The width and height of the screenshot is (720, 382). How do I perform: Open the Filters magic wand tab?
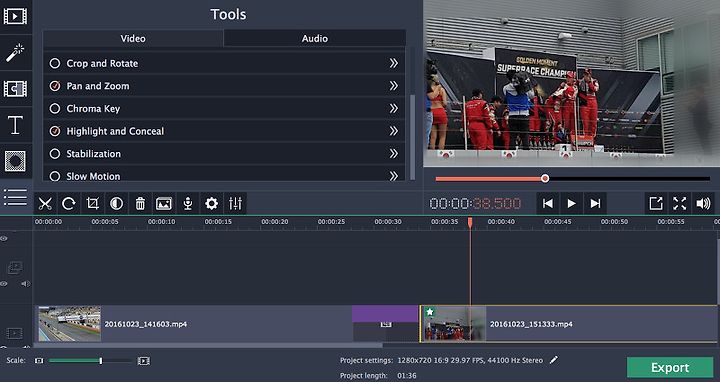coord(15,52)
